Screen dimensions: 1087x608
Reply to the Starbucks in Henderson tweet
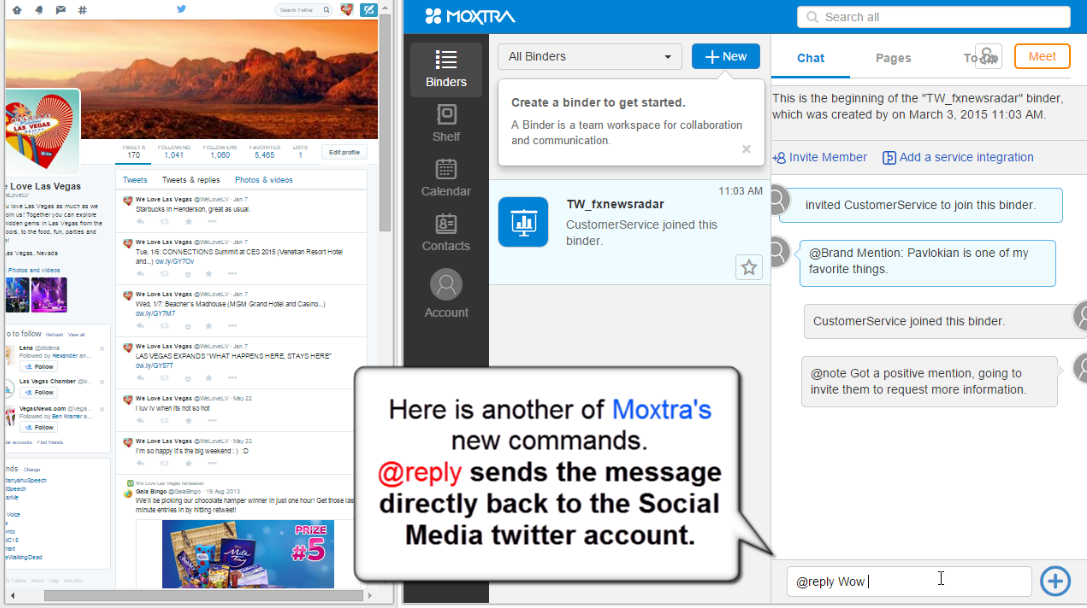coord(141,222)
